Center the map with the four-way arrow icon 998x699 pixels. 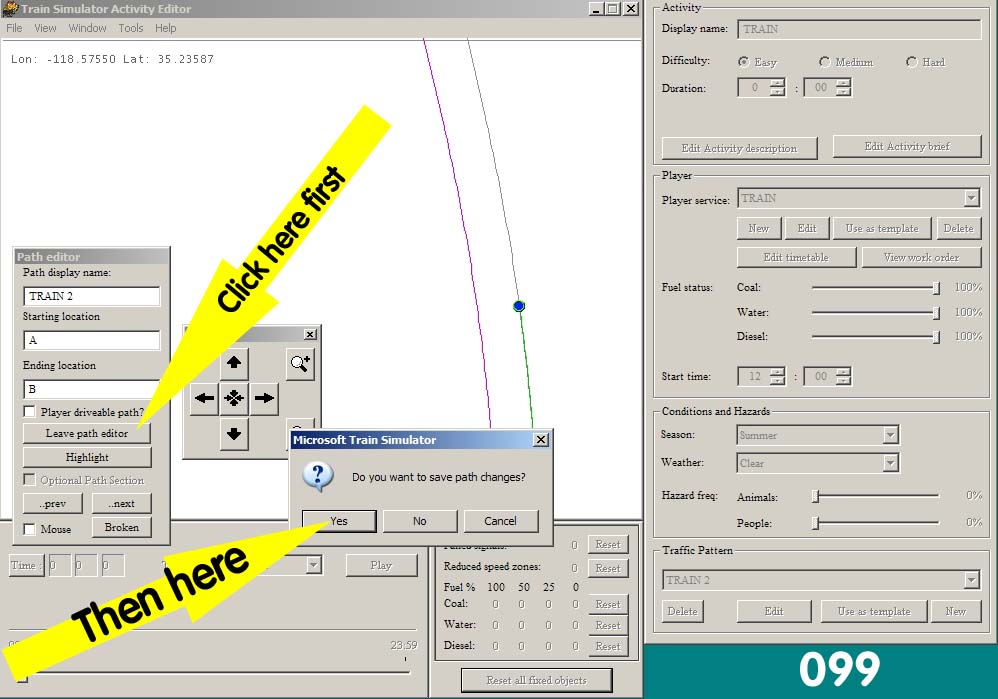pyautogui.click(x=234, y=399)
